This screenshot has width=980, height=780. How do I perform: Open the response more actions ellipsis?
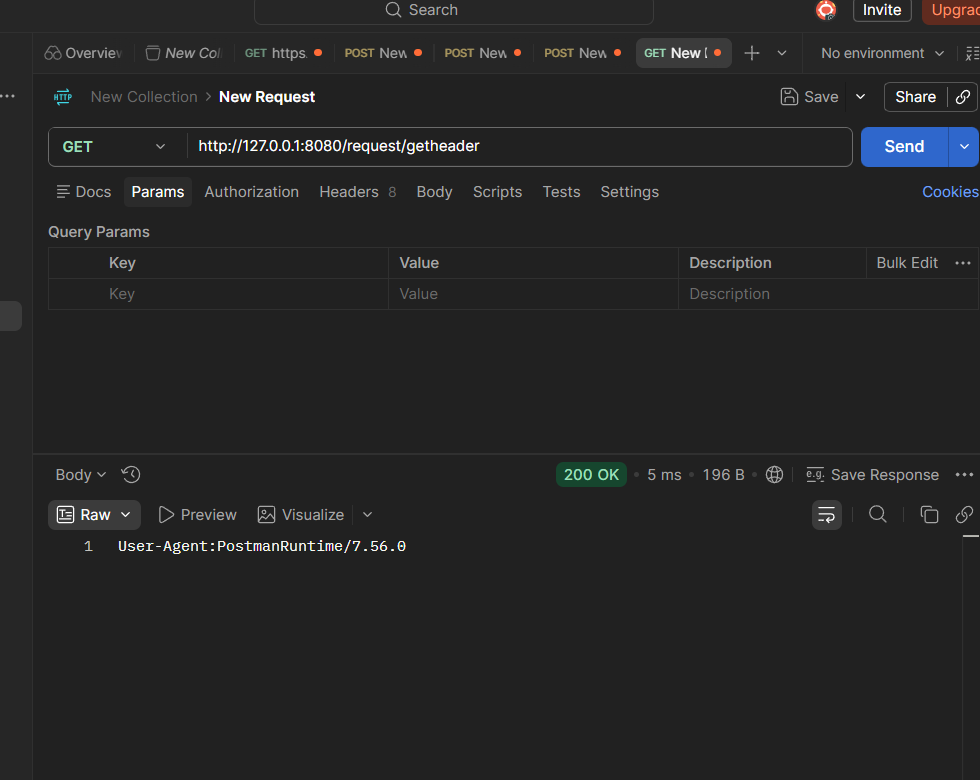coord(964,475)
